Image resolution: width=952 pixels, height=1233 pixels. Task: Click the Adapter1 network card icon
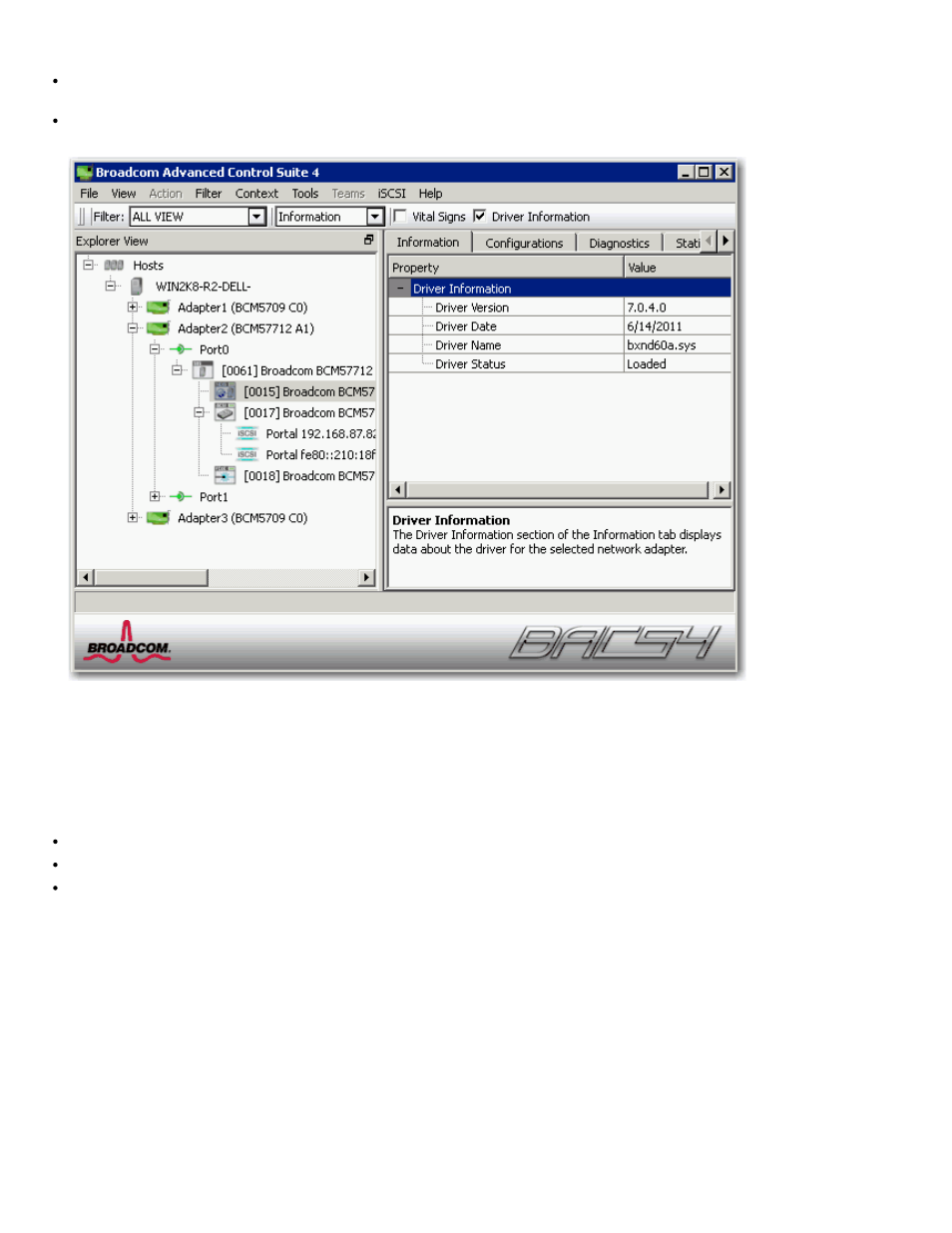pyautogui.click(x=158, y=308)
